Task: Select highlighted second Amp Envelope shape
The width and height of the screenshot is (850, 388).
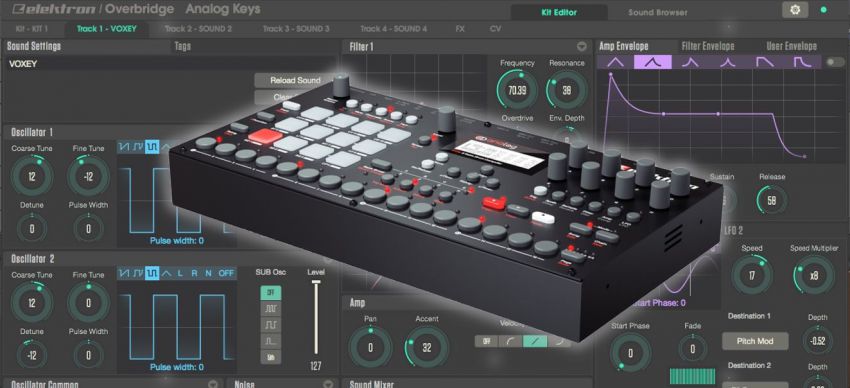Action: click(653, 62)
